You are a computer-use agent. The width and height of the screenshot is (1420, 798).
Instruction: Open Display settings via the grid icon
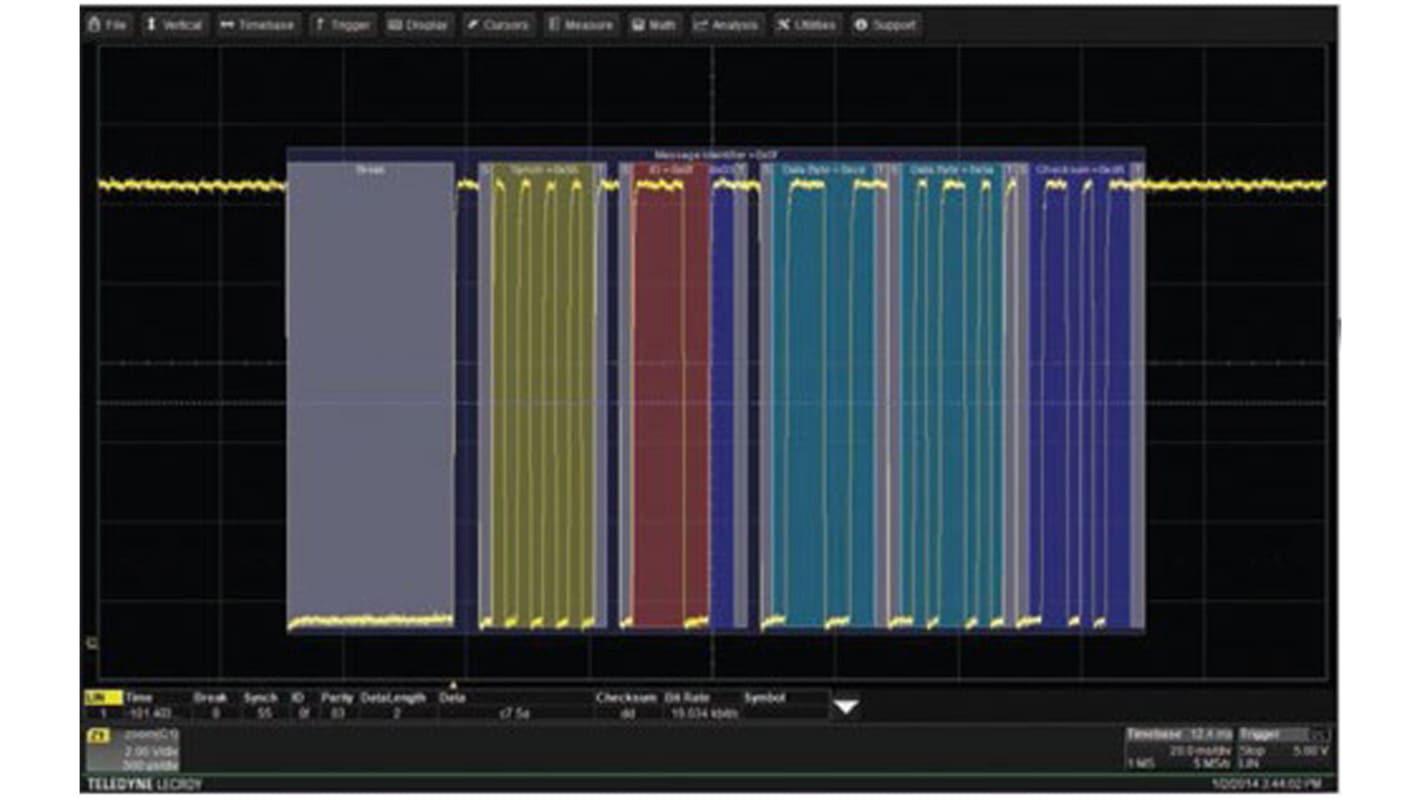(x=395, y=25)
